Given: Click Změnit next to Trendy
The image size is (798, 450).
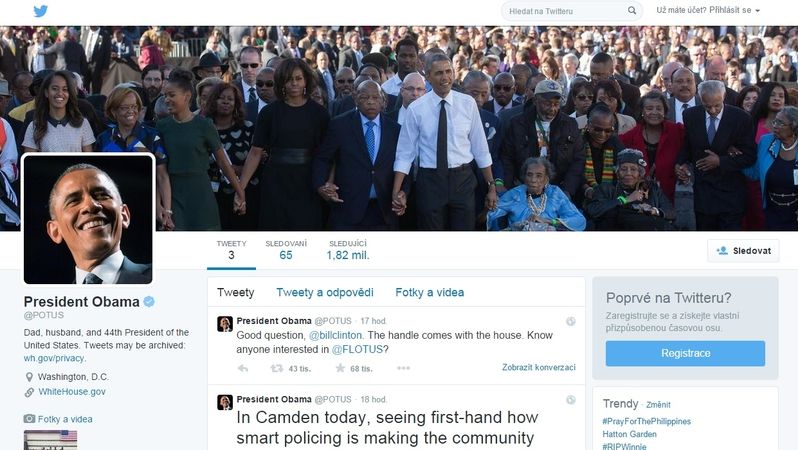Looking at the screenshot, I should click(658, 405).
